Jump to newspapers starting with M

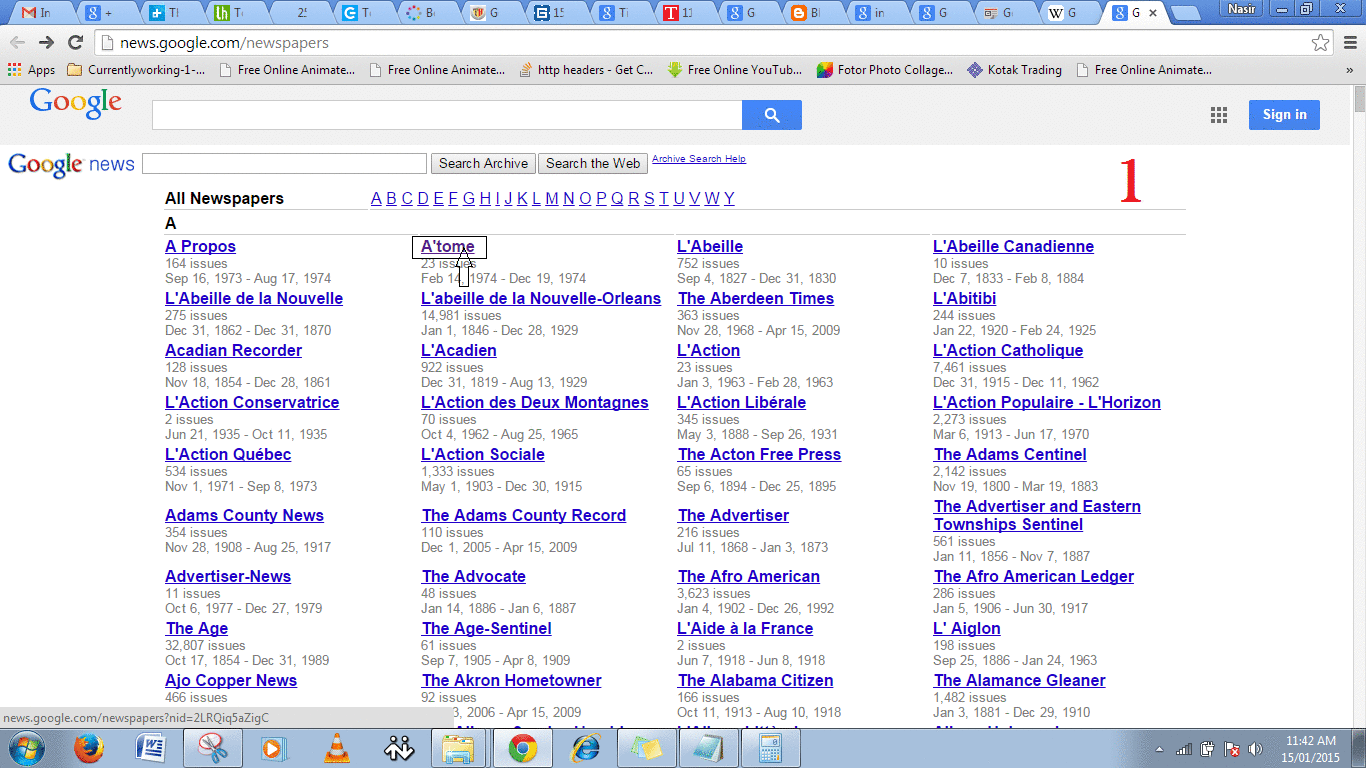(x=551, y=198)
